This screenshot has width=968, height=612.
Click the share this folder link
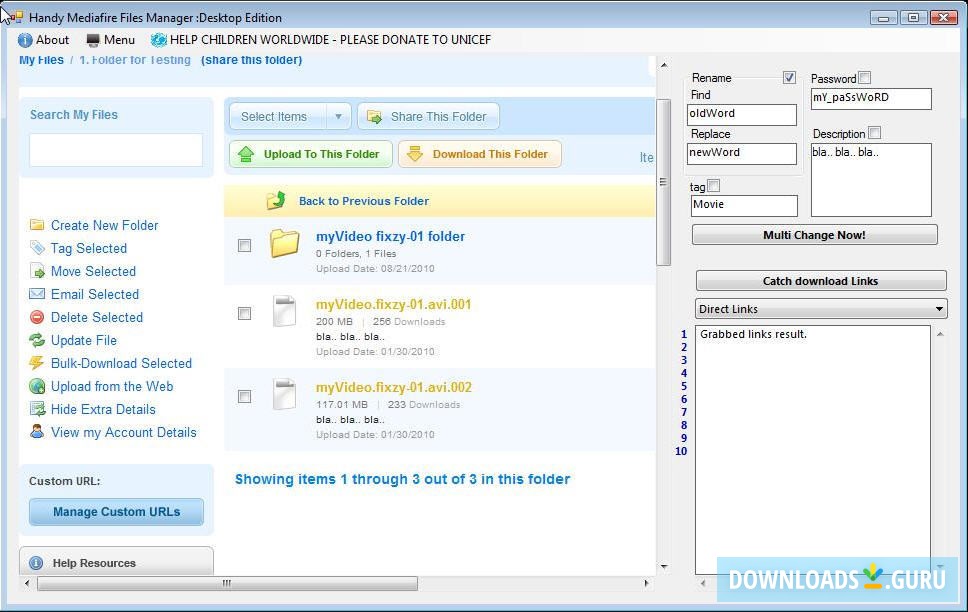coord(251,60)
